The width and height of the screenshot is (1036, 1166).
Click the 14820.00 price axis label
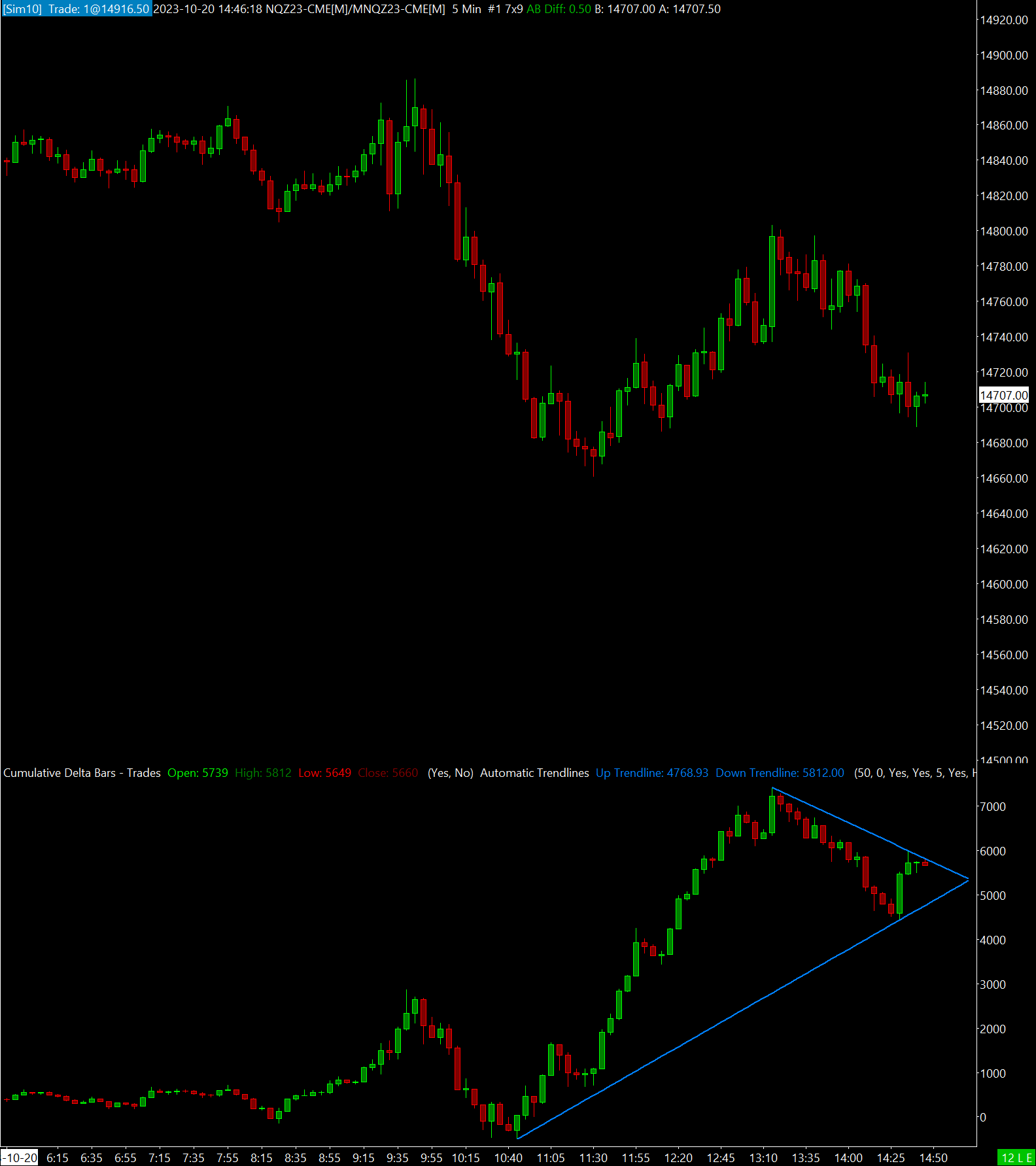pyautogui.click(x=1004, y=196)
